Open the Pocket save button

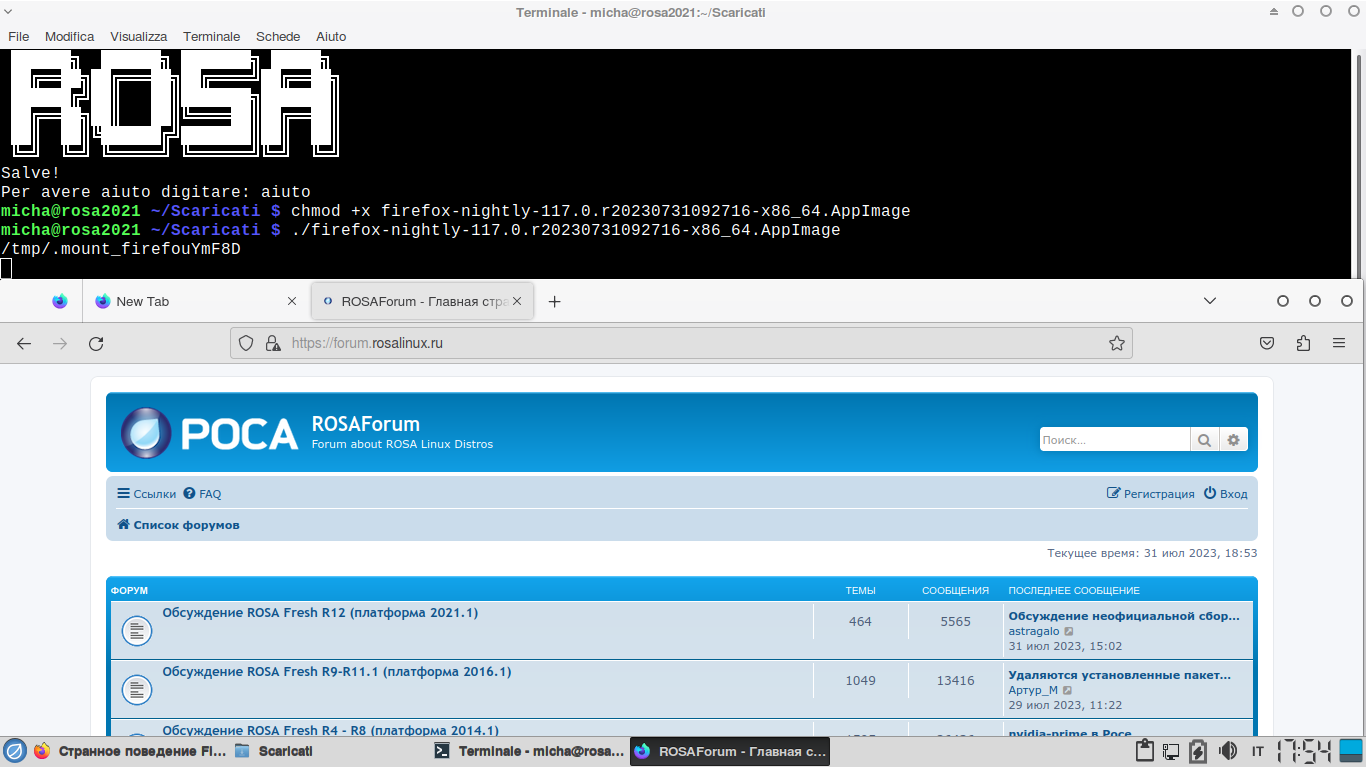click(1267, 343)
